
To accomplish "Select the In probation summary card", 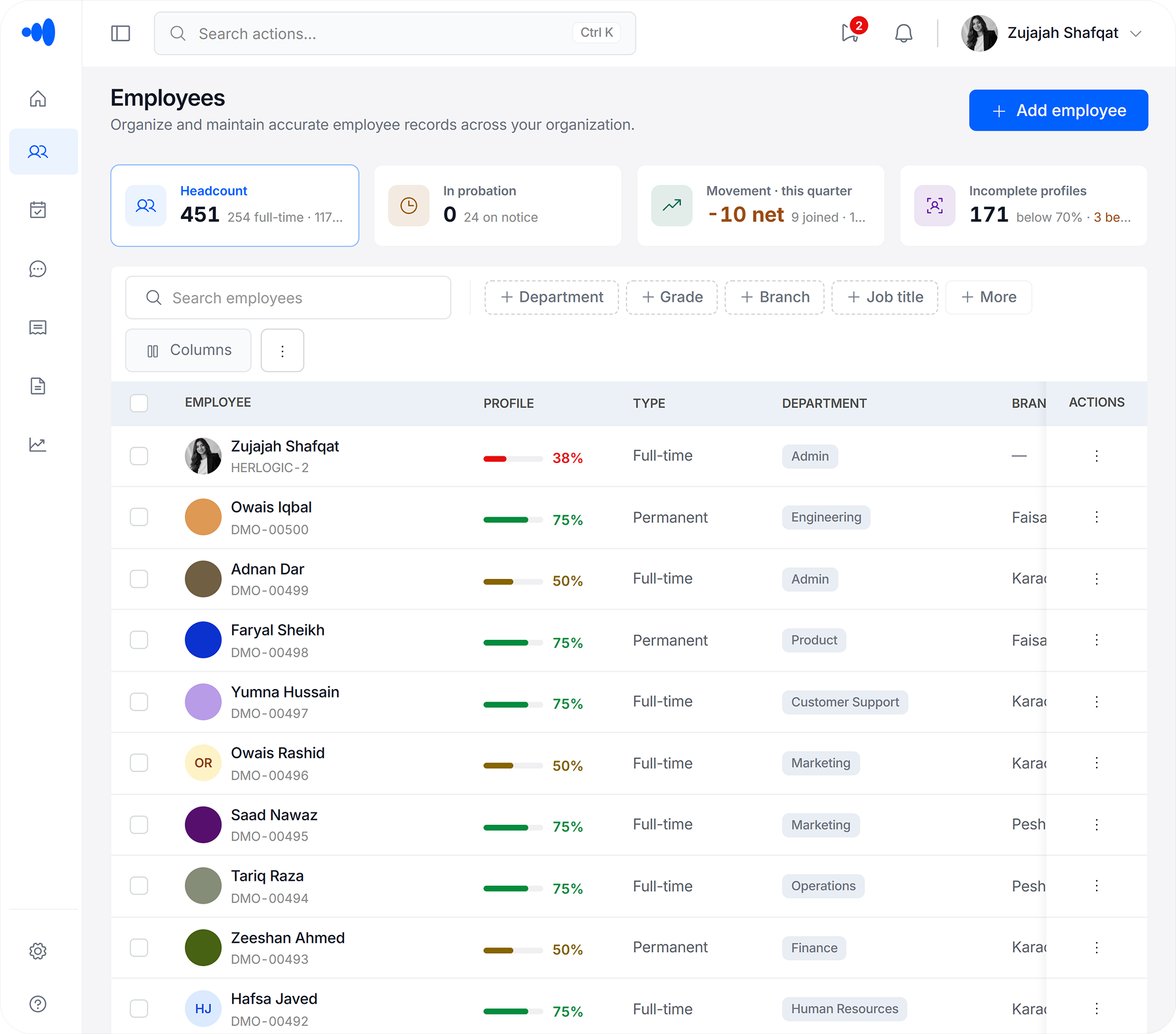I will click(498, 206).
